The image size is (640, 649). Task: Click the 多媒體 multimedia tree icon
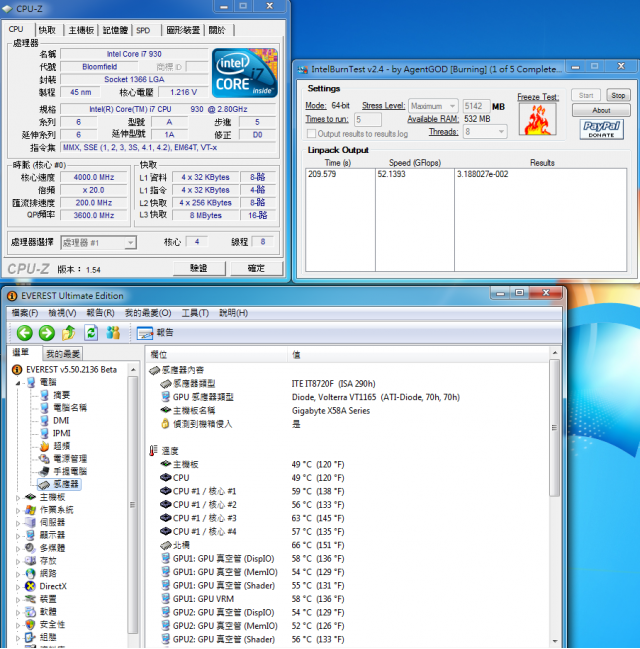[x=30, y=548]
